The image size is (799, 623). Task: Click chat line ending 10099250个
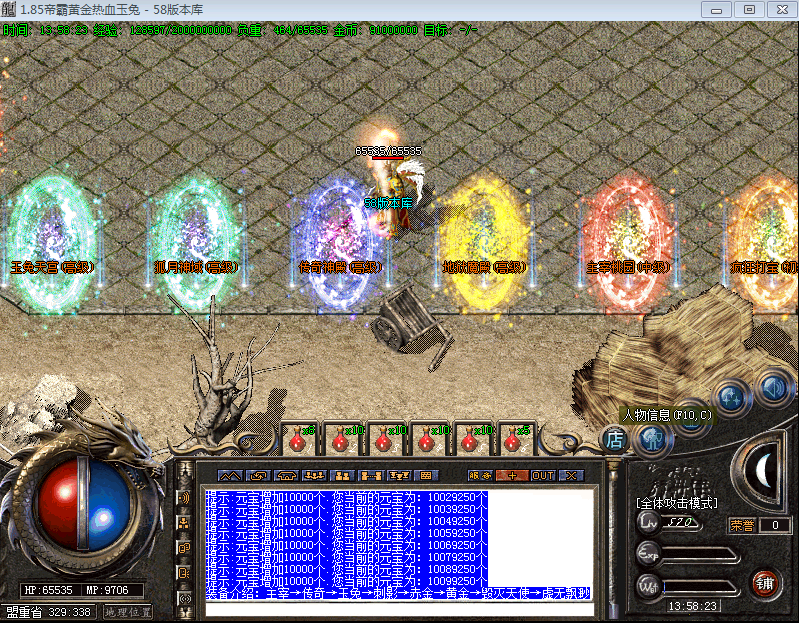[347, 581]
